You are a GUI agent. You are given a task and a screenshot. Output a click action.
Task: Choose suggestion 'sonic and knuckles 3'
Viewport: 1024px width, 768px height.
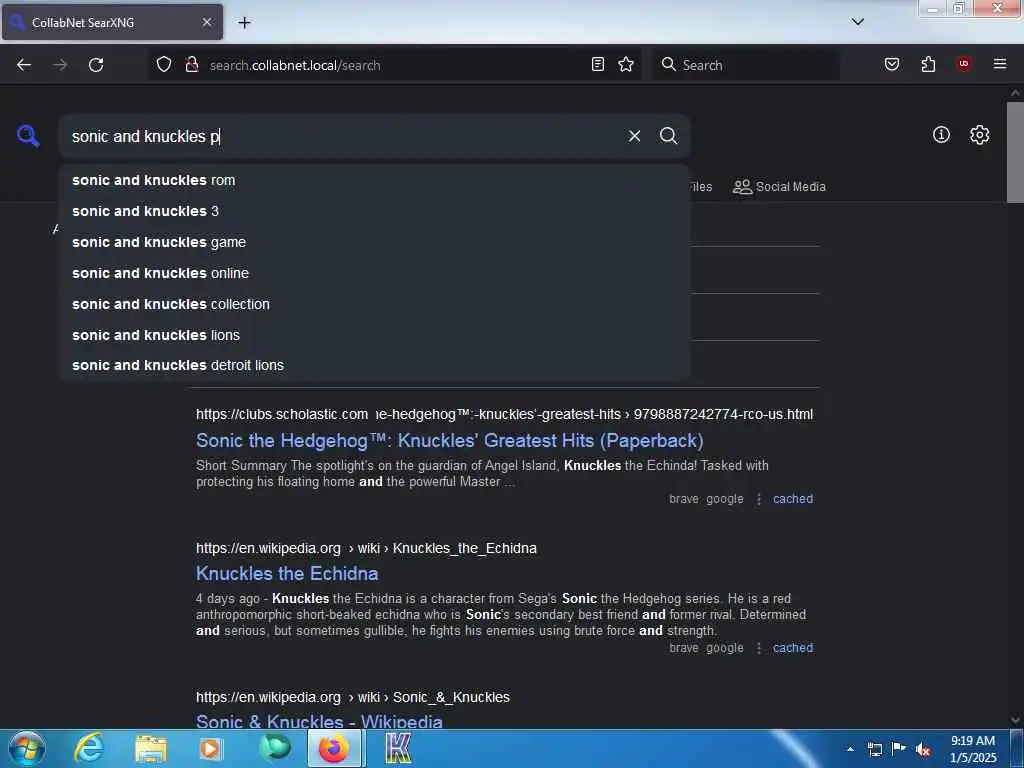[x=374, y=211]
